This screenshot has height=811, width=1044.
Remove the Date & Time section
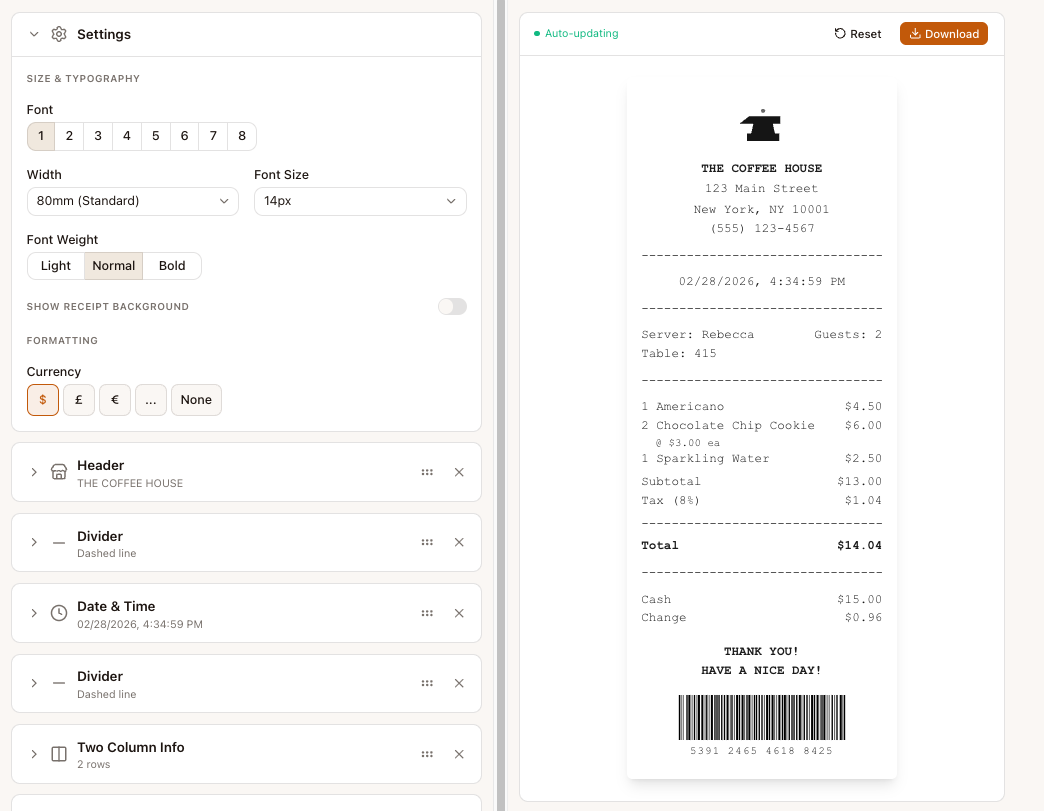(459, 613)
